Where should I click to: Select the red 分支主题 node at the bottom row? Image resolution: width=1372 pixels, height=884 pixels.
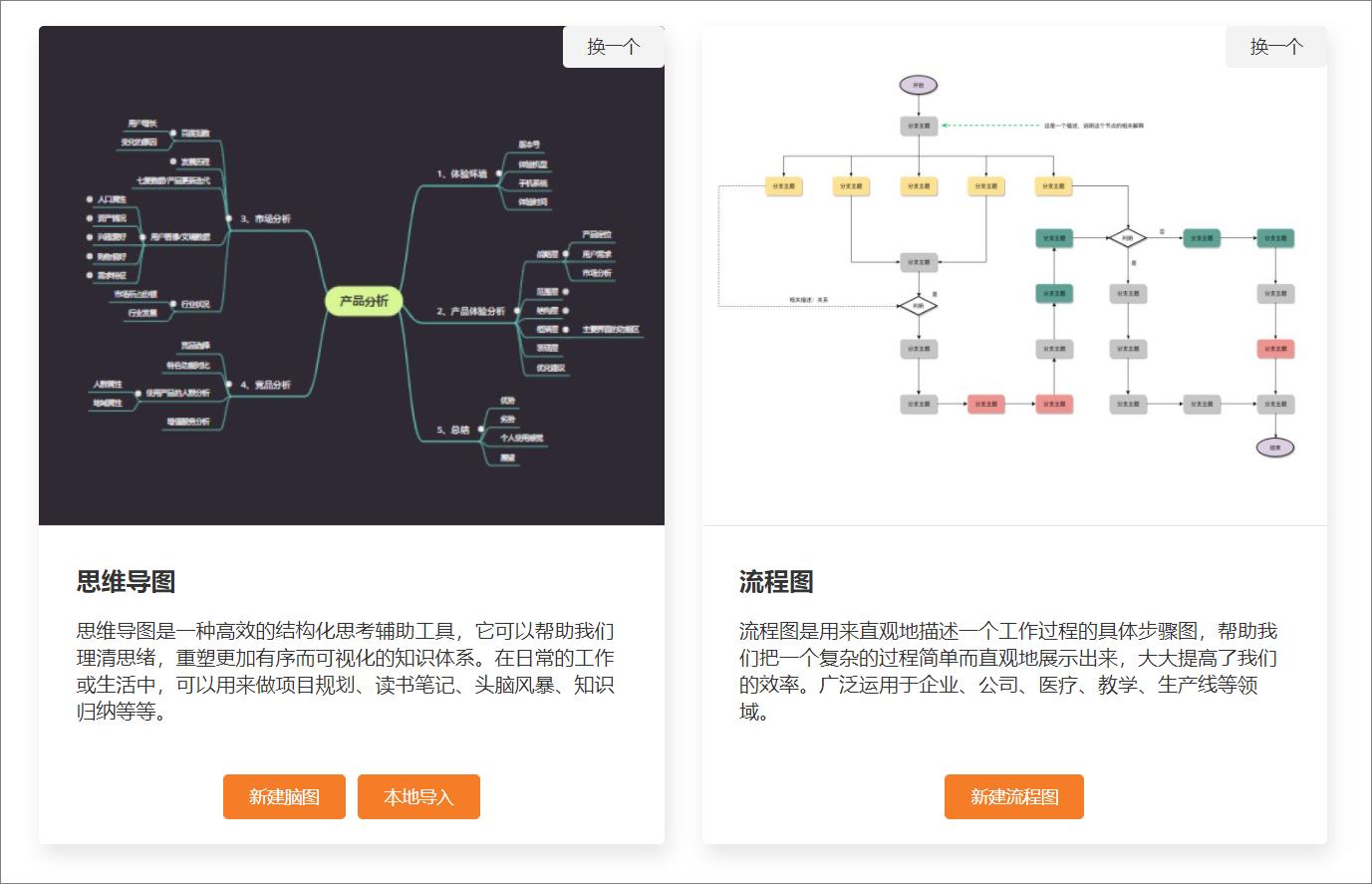point(986,404)
